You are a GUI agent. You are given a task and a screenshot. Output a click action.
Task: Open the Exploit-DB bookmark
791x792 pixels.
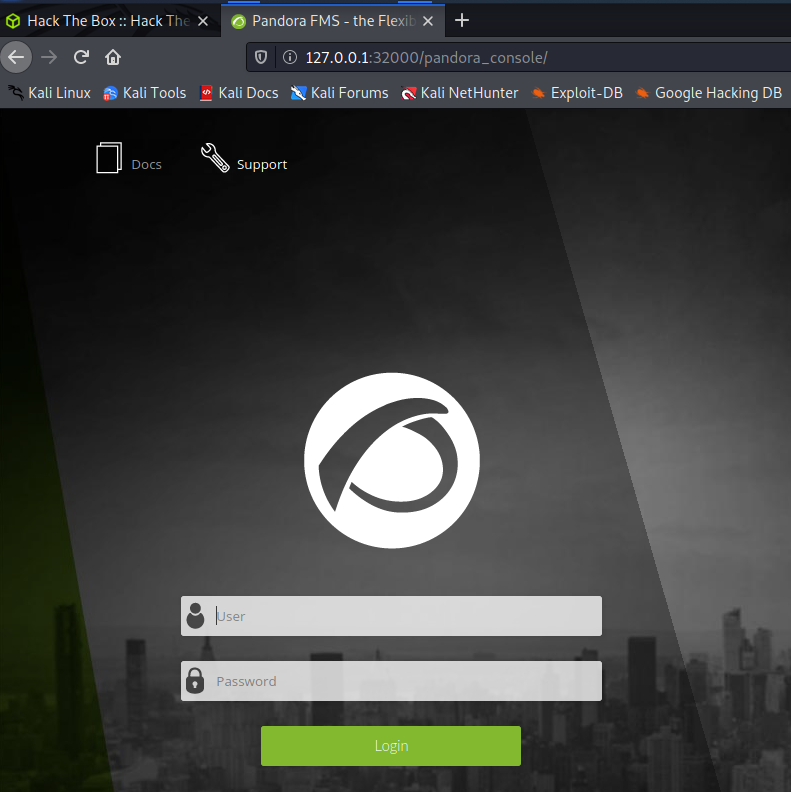tap(577, 93)
